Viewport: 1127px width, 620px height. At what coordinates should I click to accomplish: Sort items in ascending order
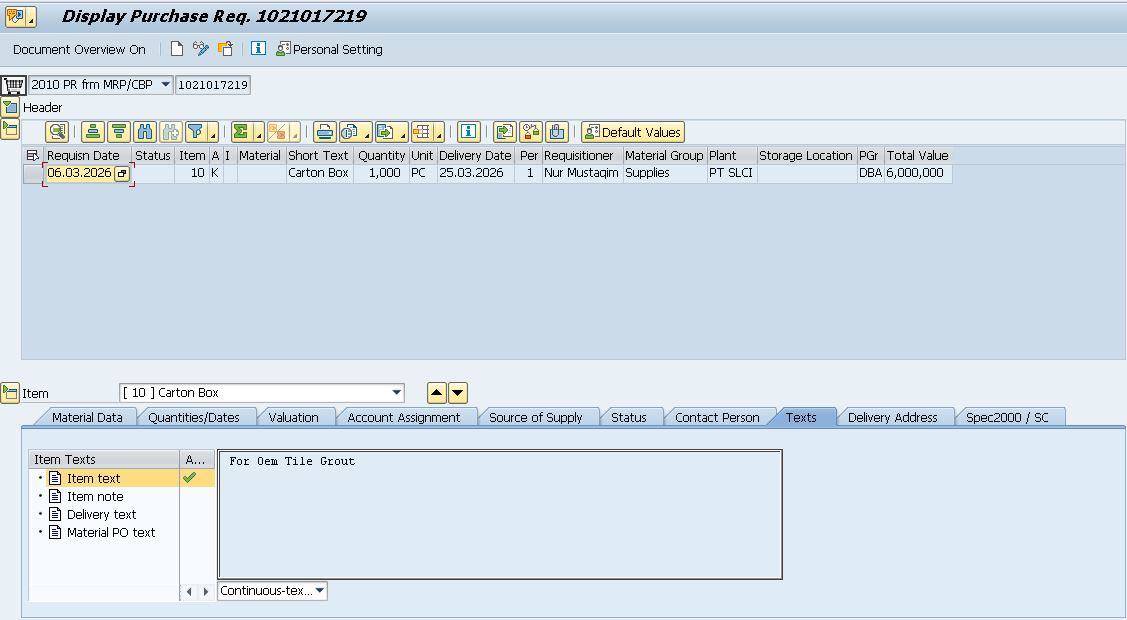click(x=93, y=132)
